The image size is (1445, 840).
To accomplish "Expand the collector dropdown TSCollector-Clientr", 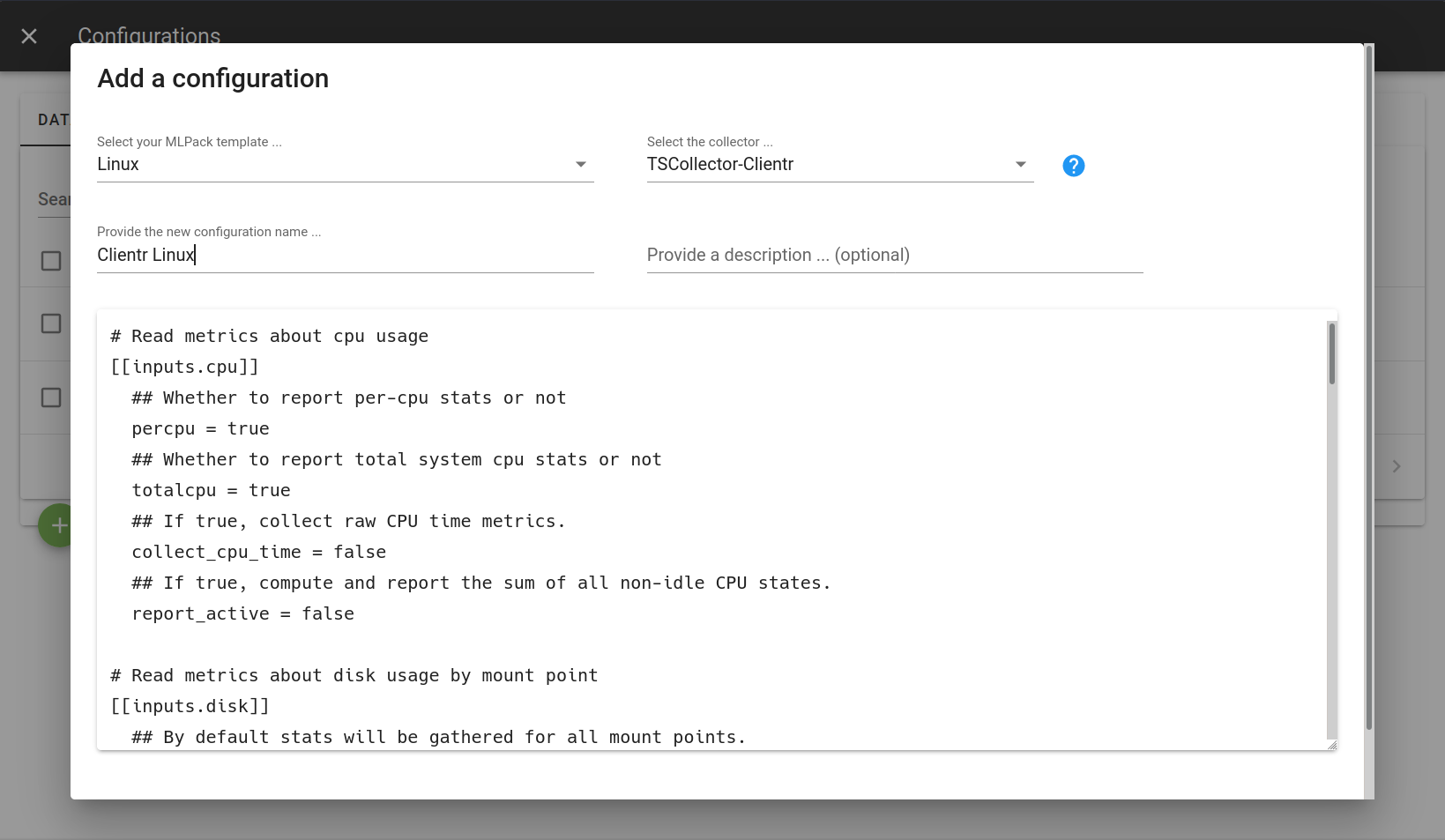I will (x=839, y=165).
